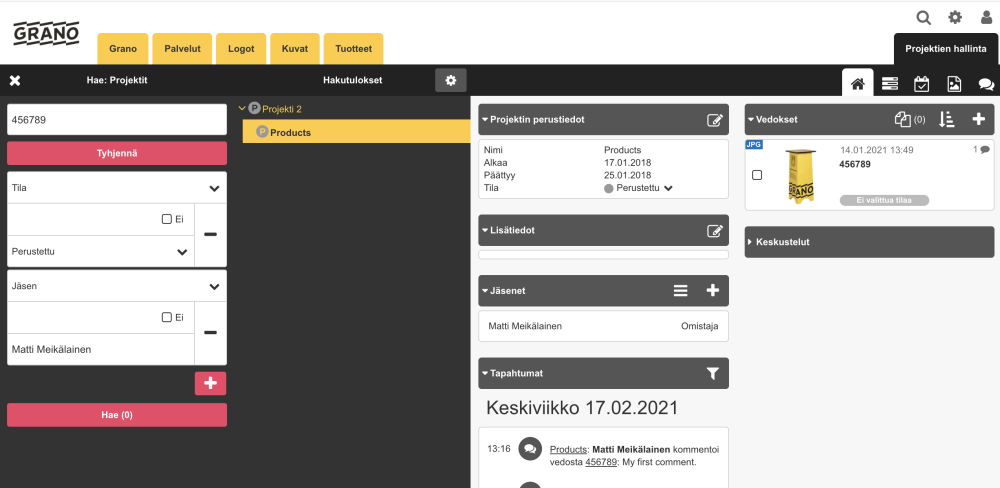This screenshot has height=488, width=1000.
Task: Open the Grano tab
Action: click(x=123, y=48)
